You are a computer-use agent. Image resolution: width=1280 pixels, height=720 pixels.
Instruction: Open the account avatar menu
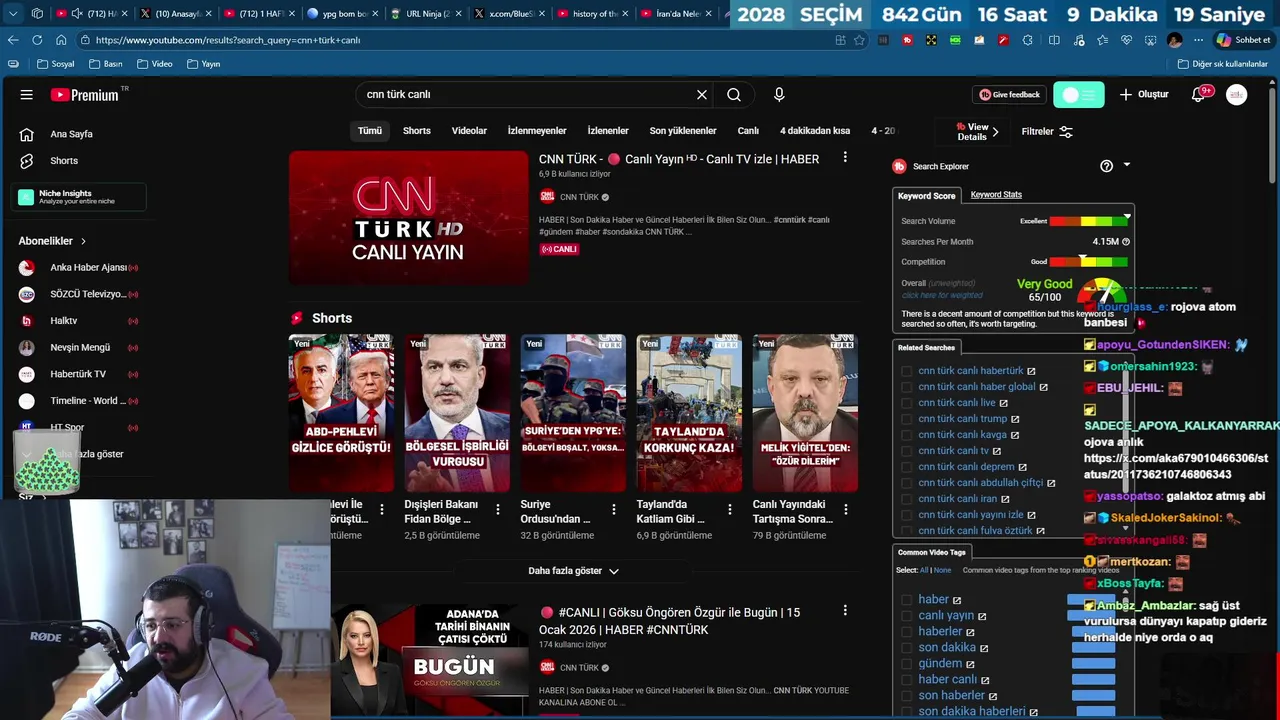click(x=1237, y=95)
